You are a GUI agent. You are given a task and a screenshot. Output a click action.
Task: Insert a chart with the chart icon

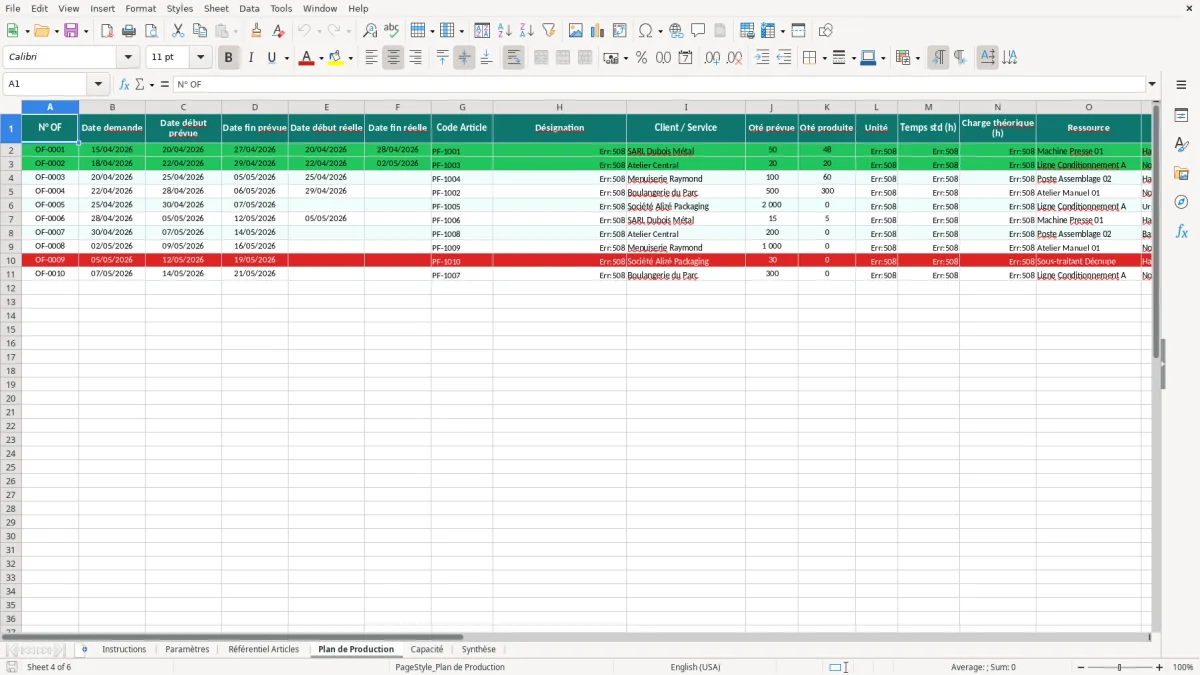tap(598, 31)
